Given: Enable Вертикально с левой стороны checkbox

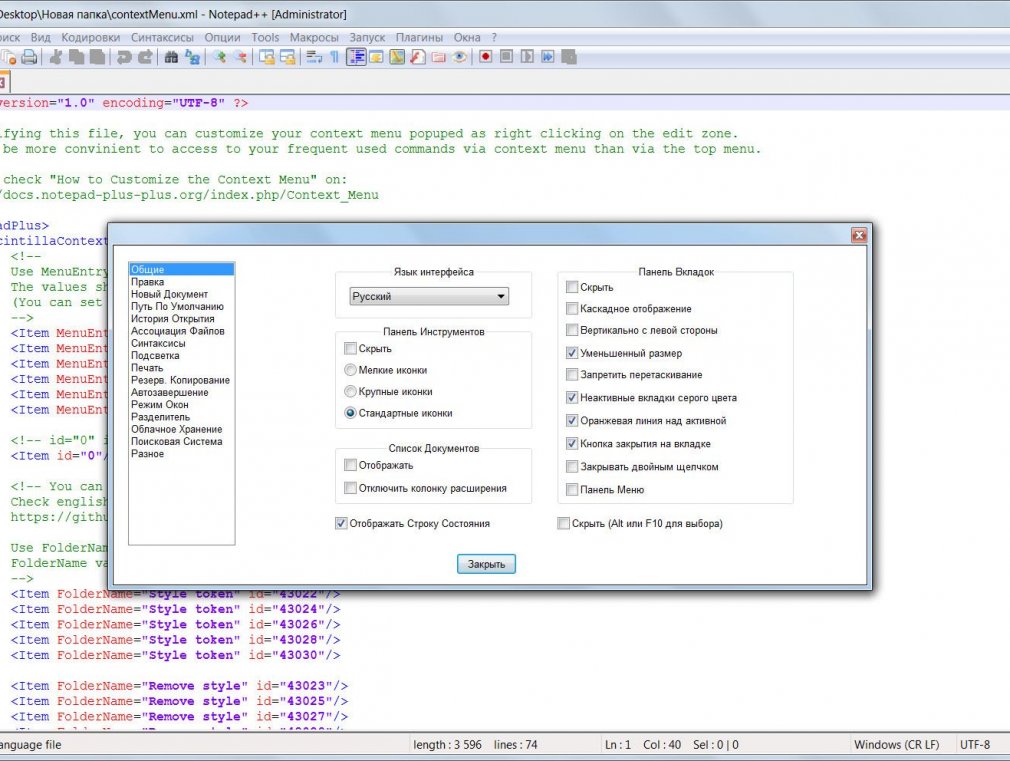Looking at the screenshot, I should (572, 330).
